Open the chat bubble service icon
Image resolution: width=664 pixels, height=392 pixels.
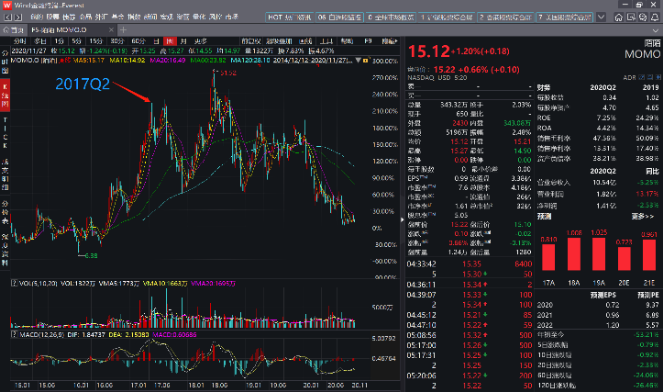(643, 17)
